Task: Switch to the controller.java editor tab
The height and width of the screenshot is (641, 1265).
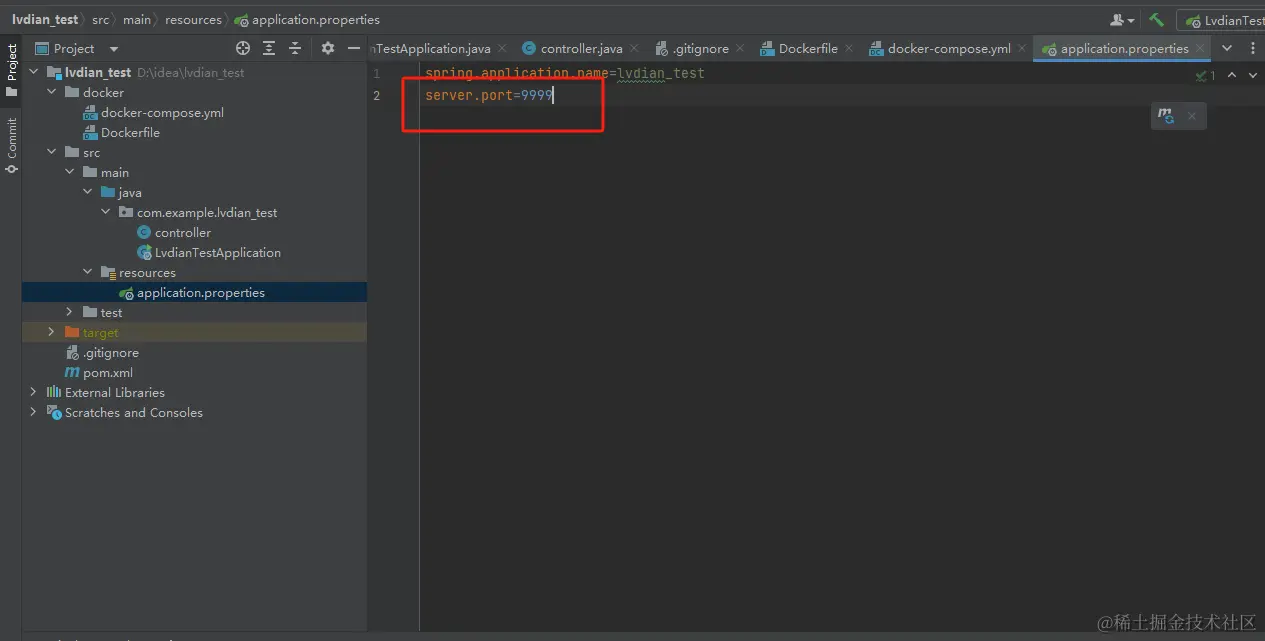Action: (581, 48)
